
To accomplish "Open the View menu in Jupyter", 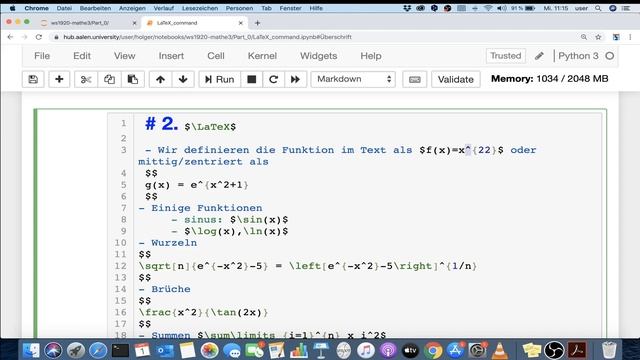I will coord(124,56).
